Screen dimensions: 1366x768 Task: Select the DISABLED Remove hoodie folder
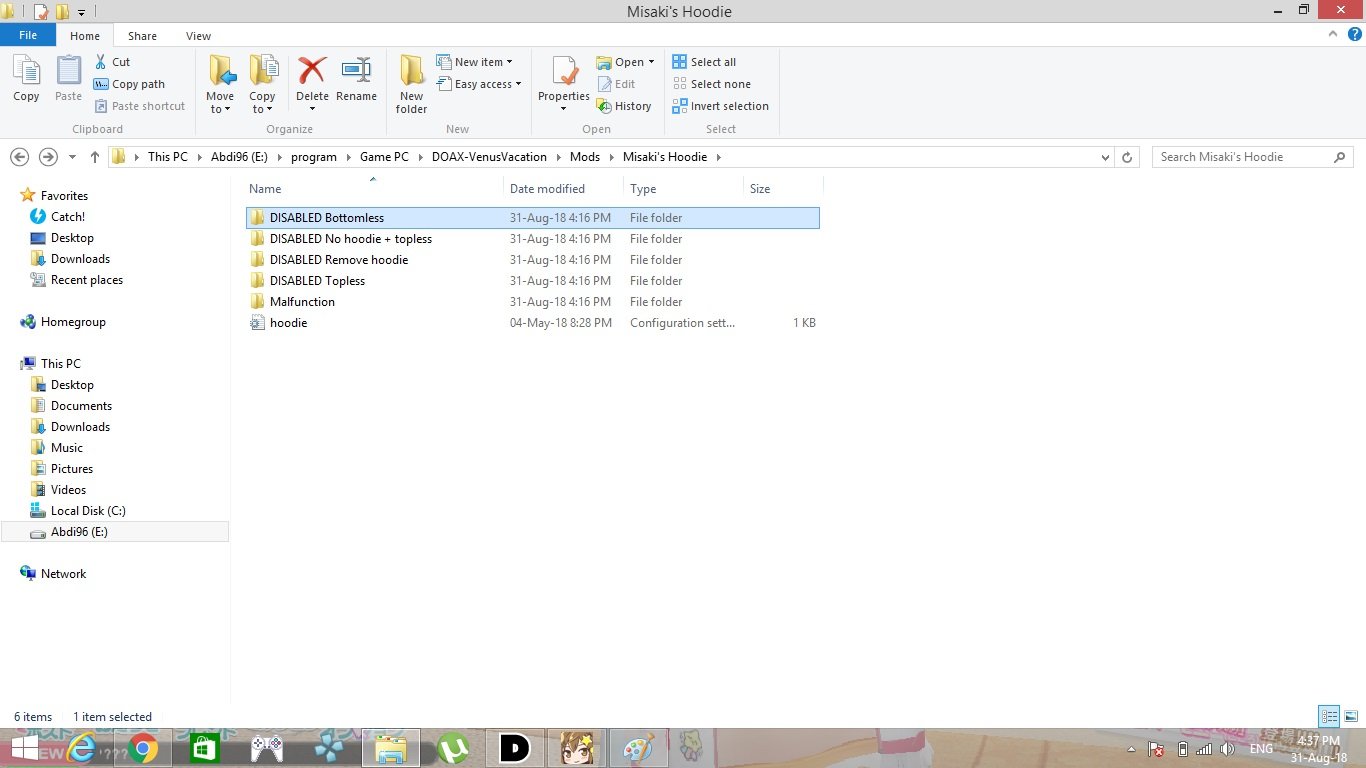(532, 260)
